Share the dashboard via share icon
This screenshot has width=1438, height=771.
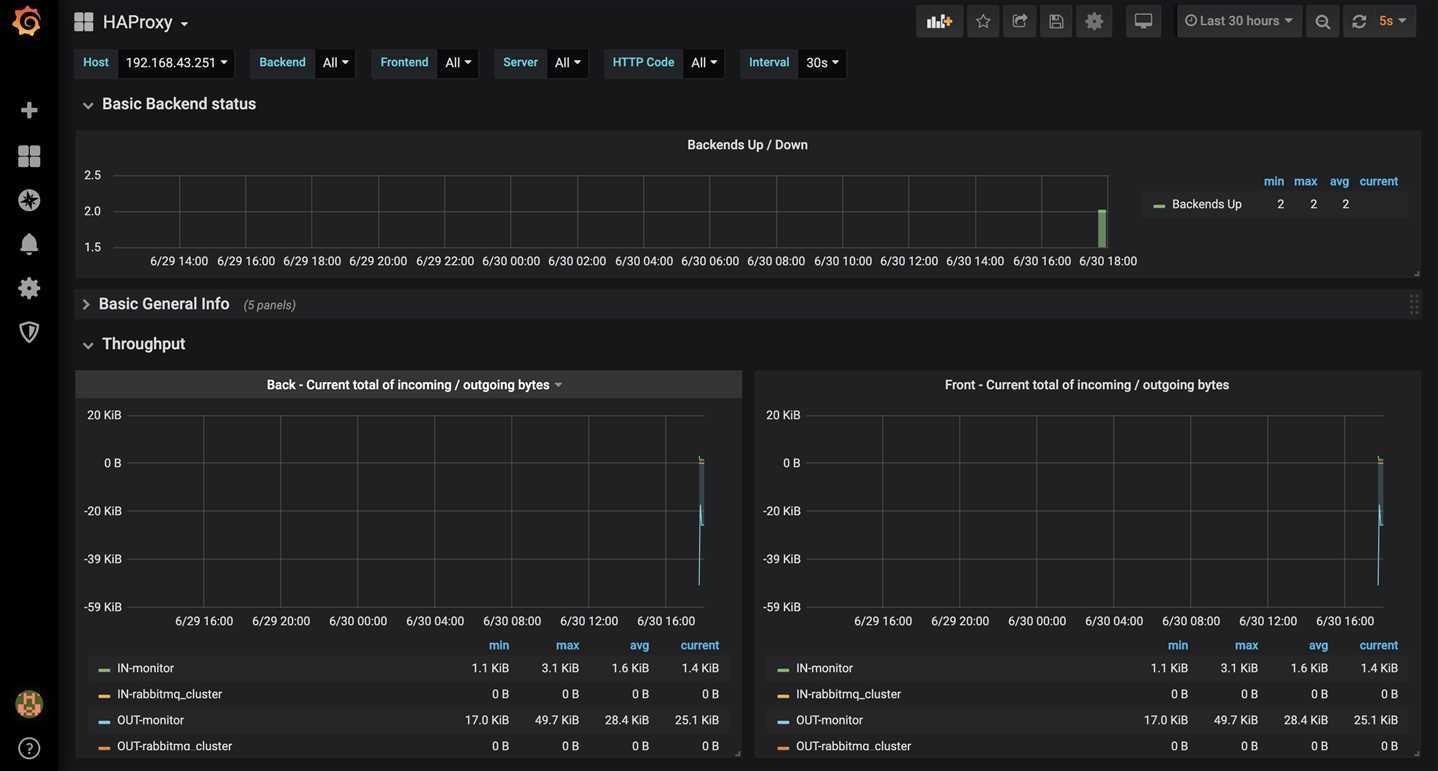pos(1020,21)
